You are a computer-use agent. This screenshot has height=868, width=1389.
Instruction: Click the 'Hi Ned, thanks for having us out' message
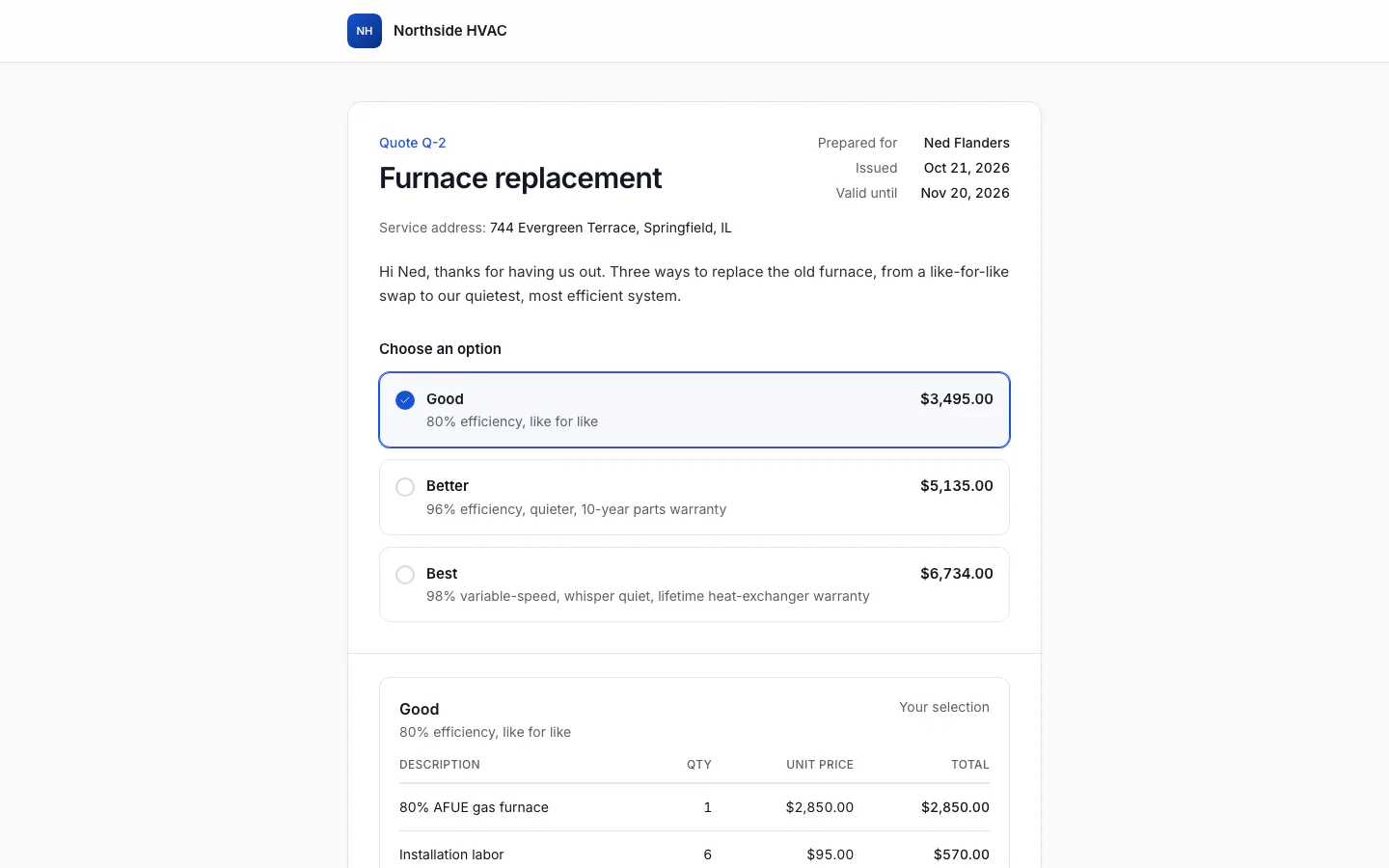694,284
